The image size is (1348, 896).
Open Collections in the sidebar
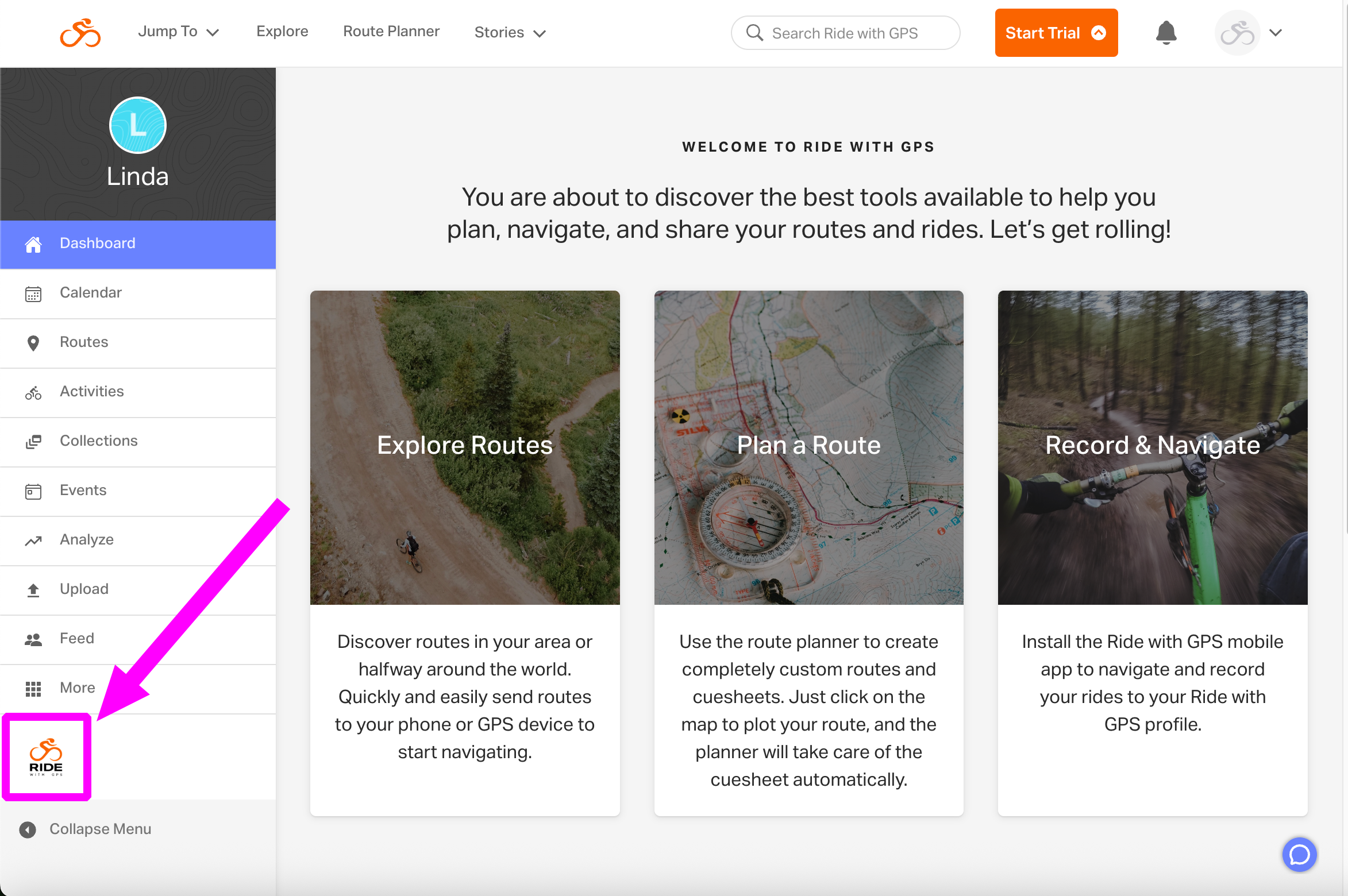coord(138,441)
